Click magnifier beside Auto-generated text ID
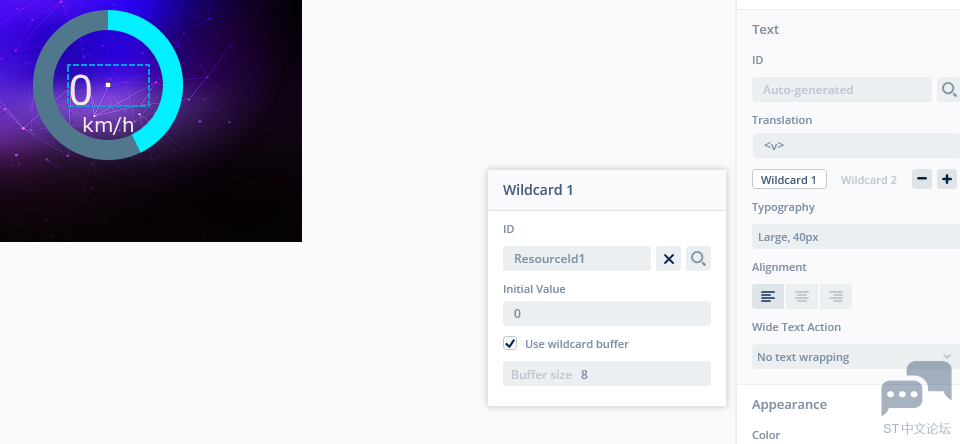 pyautogui.click(x=948, y=90)
